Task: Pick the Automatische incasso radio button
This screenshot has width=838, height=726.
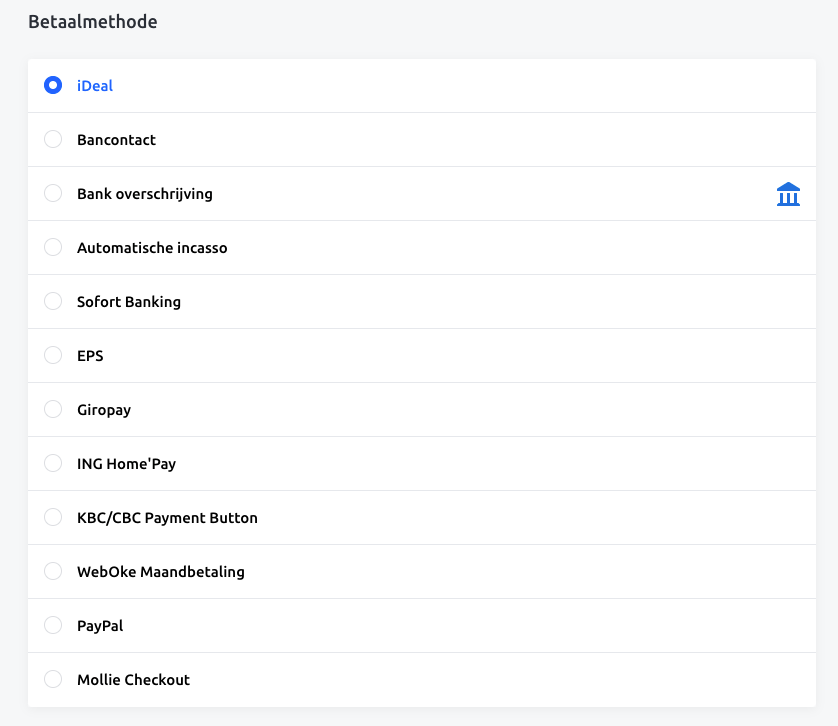Action: (53, 248)
